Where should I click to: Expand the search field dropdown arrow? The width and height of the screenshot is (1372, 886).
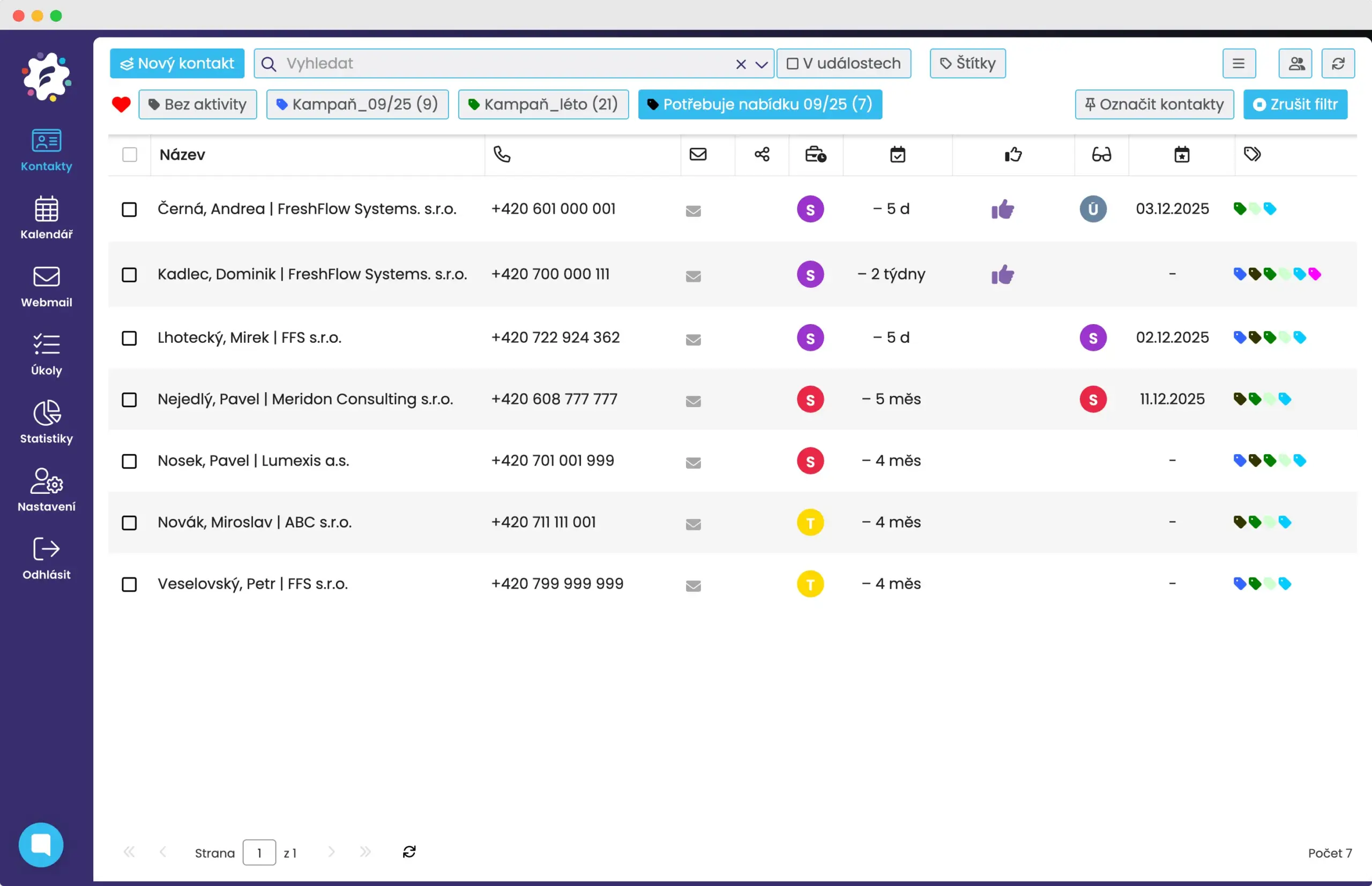pos(762,64)
